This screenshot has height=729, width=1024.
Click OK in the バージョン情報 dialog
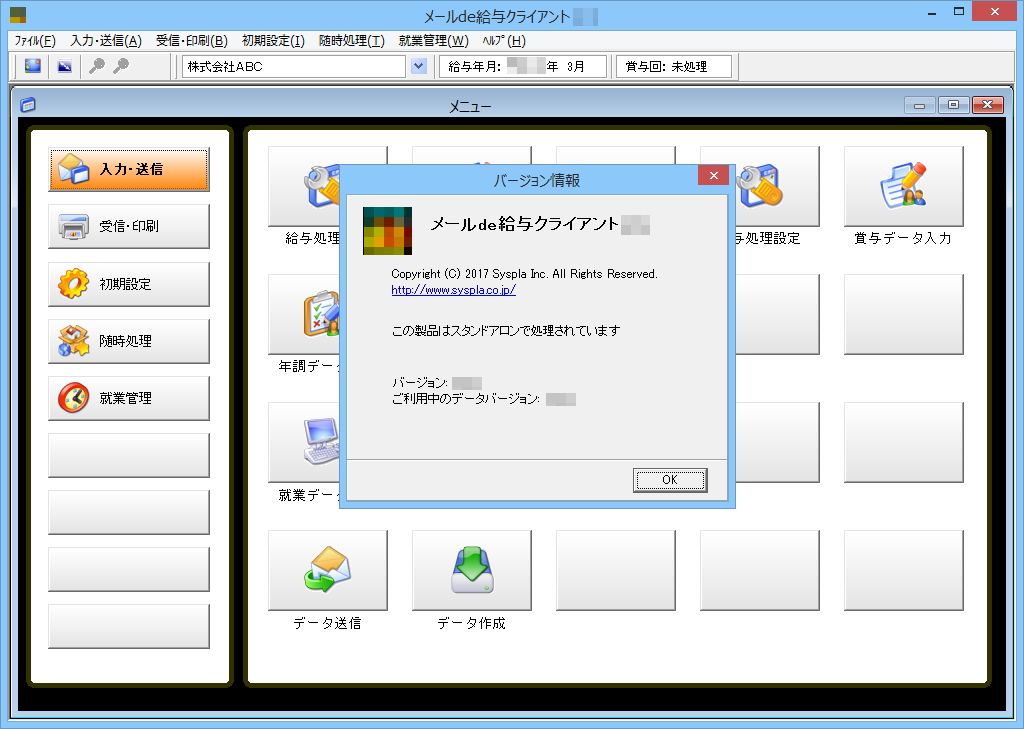click(670, 480)
